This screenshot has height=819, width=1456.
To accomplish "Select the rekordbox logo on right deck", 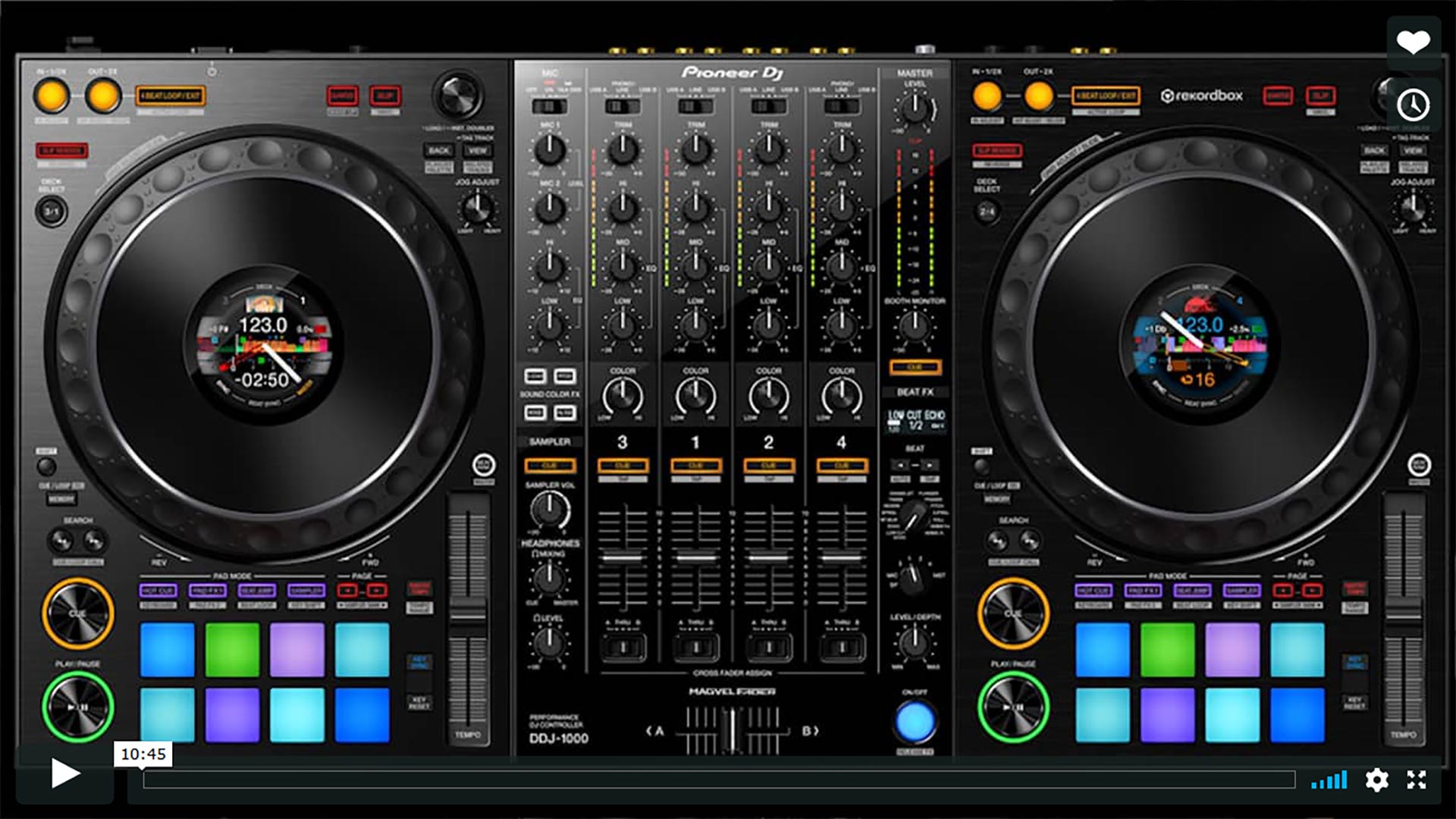I will click(x=1202, y=96).
